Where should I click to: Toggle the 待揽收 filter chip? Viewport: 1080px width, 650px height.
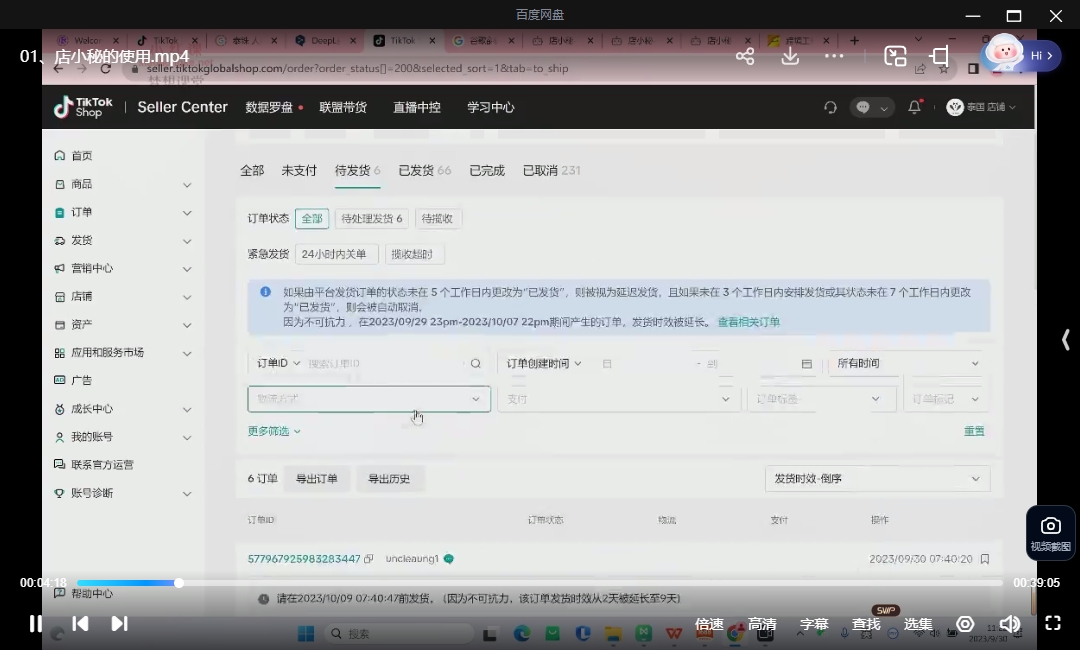click(437, 218)
